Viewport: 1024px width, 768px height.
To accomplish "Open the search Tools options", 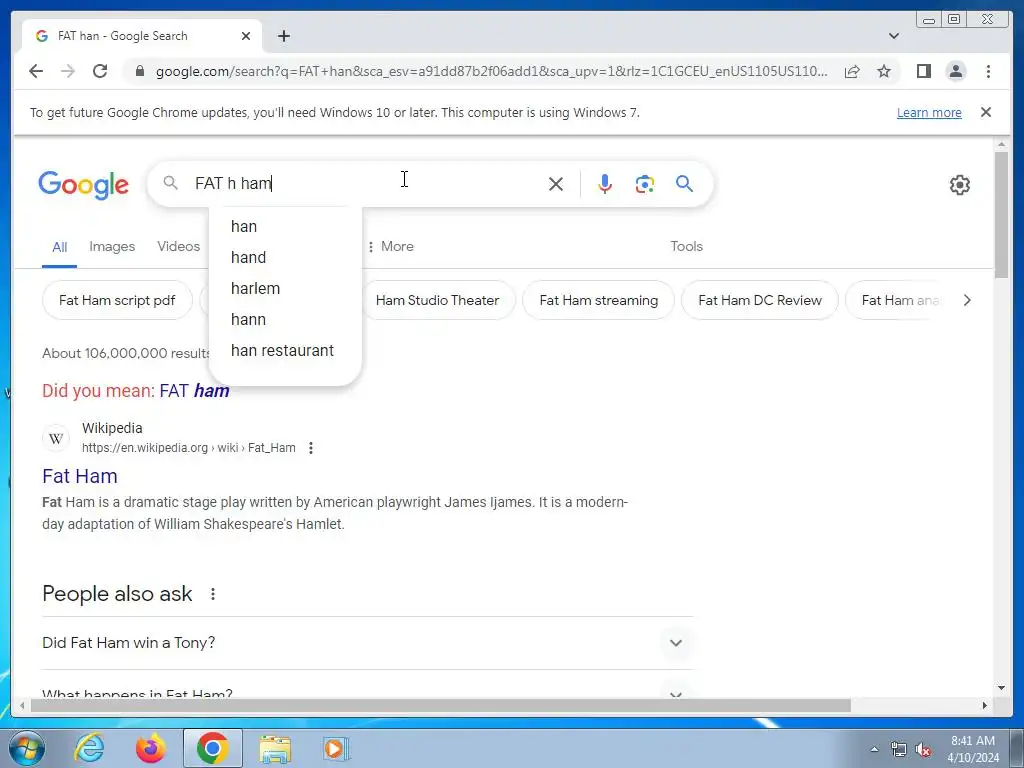I will (x=686, y=246).
